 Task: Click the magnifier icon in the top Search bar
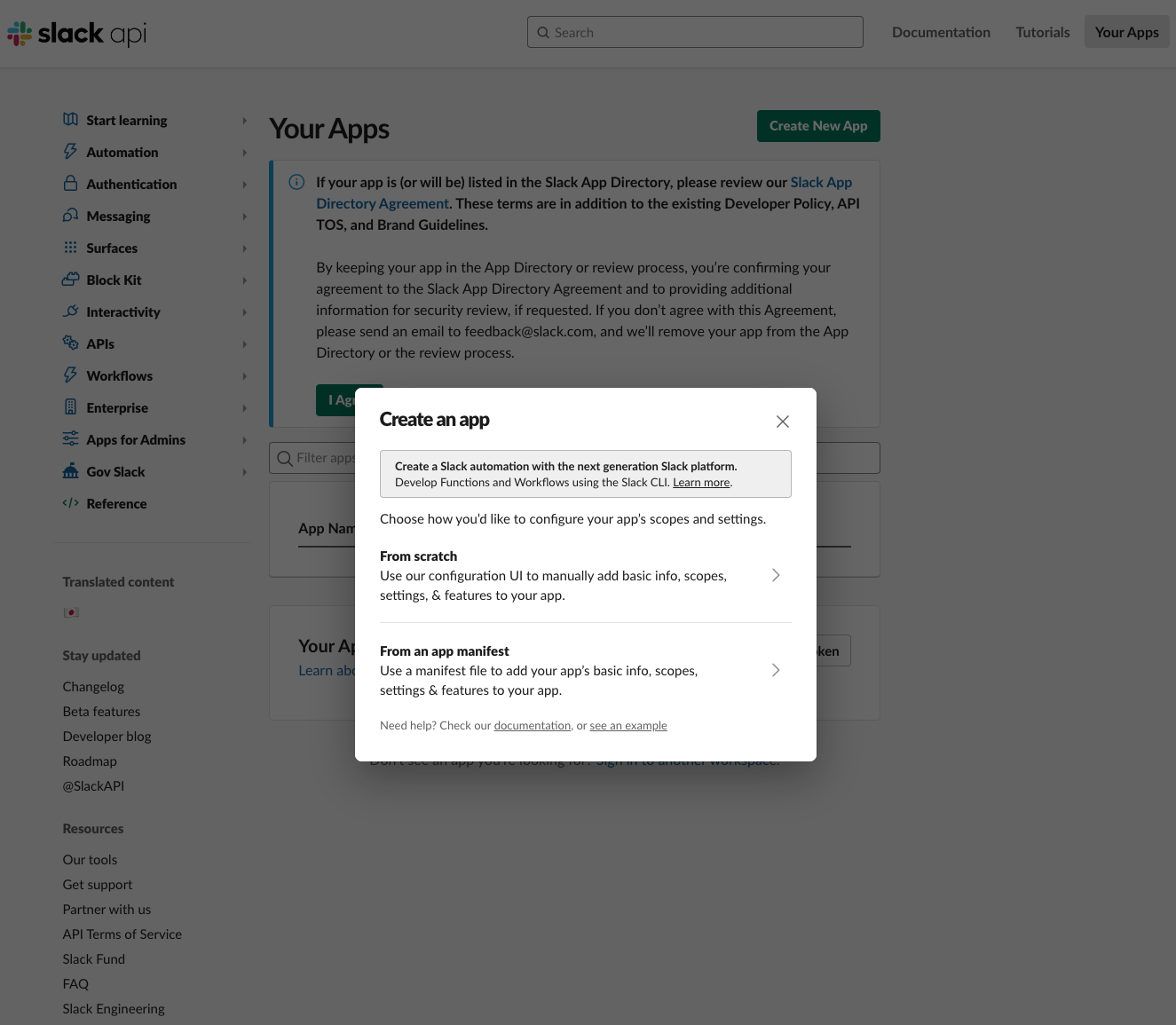(x=543, y=33)
